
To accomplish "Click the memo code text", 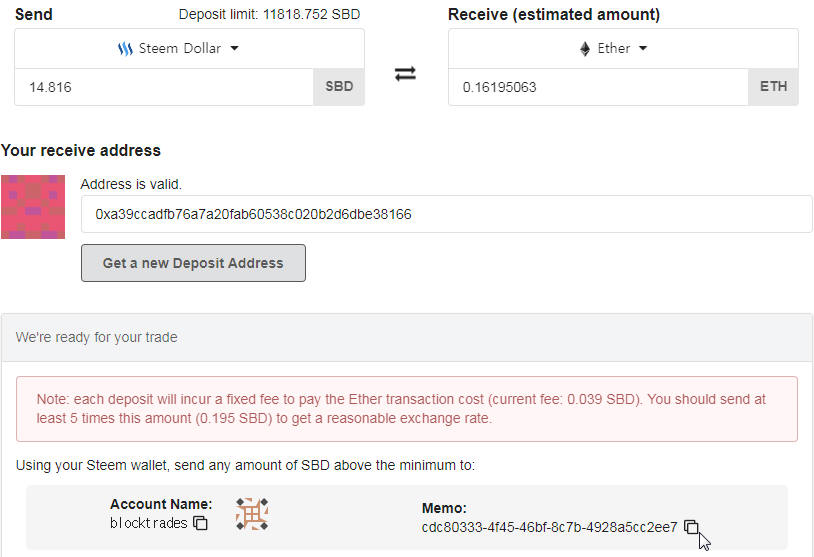I will tap(549, 527).
